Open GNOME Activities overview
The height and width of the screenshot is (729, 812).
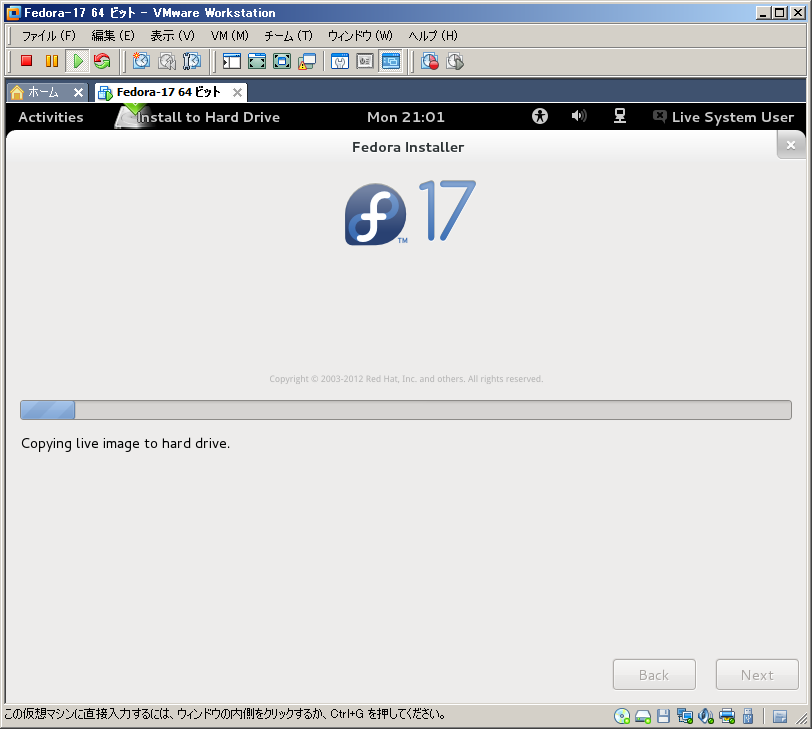[51, 117]
